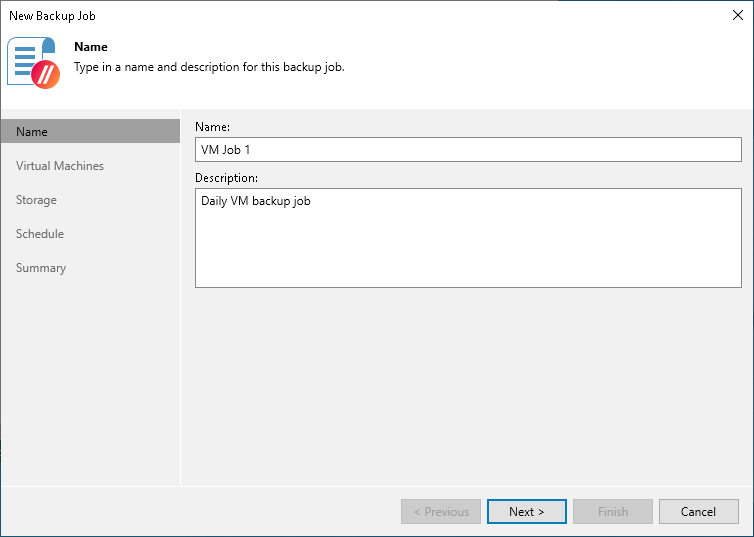Click empty sidebar area below Summary
This screenshot has width=754, height=537.
(90, 380)
